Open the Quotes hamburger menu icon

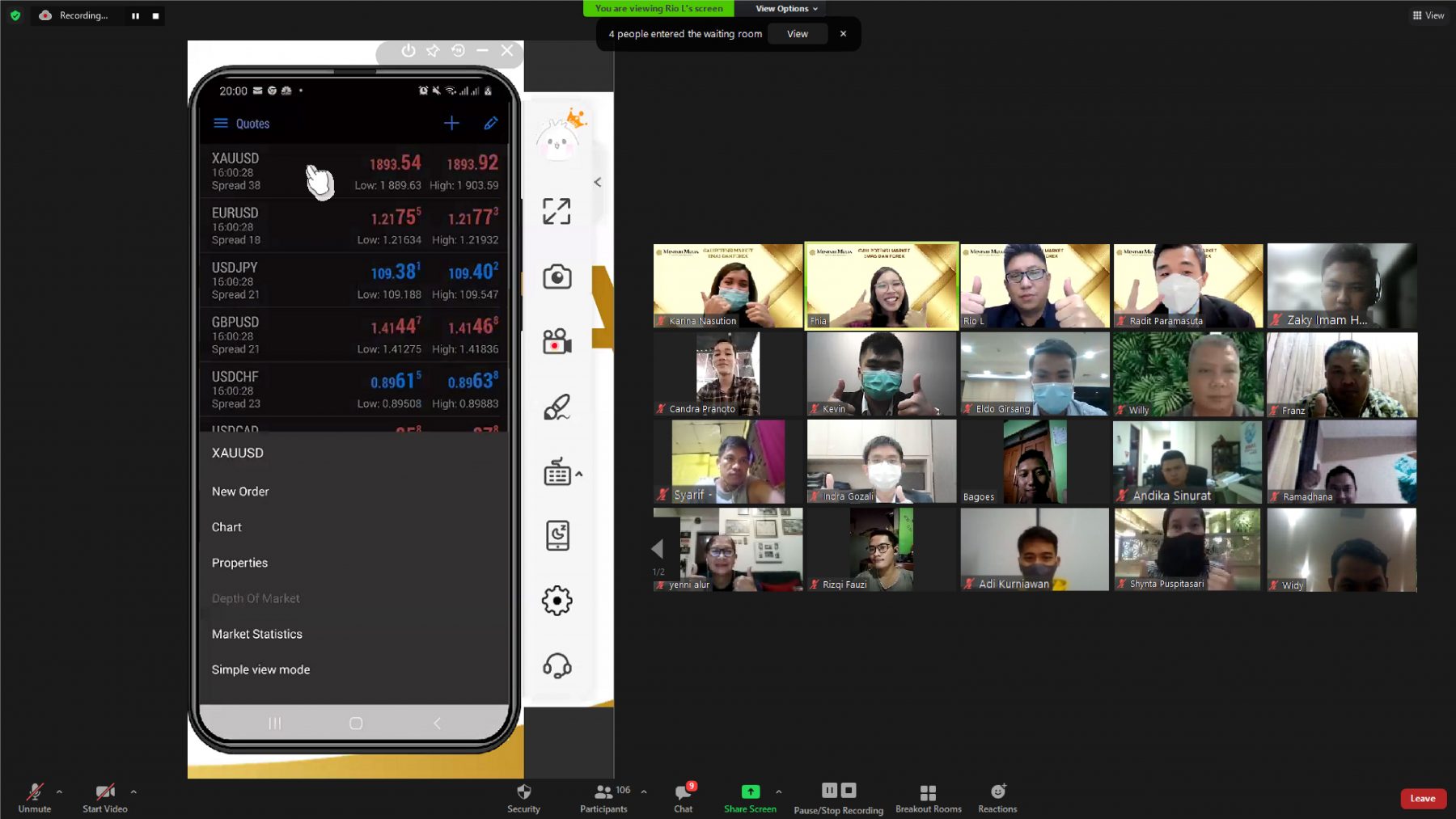click(221, 123)
